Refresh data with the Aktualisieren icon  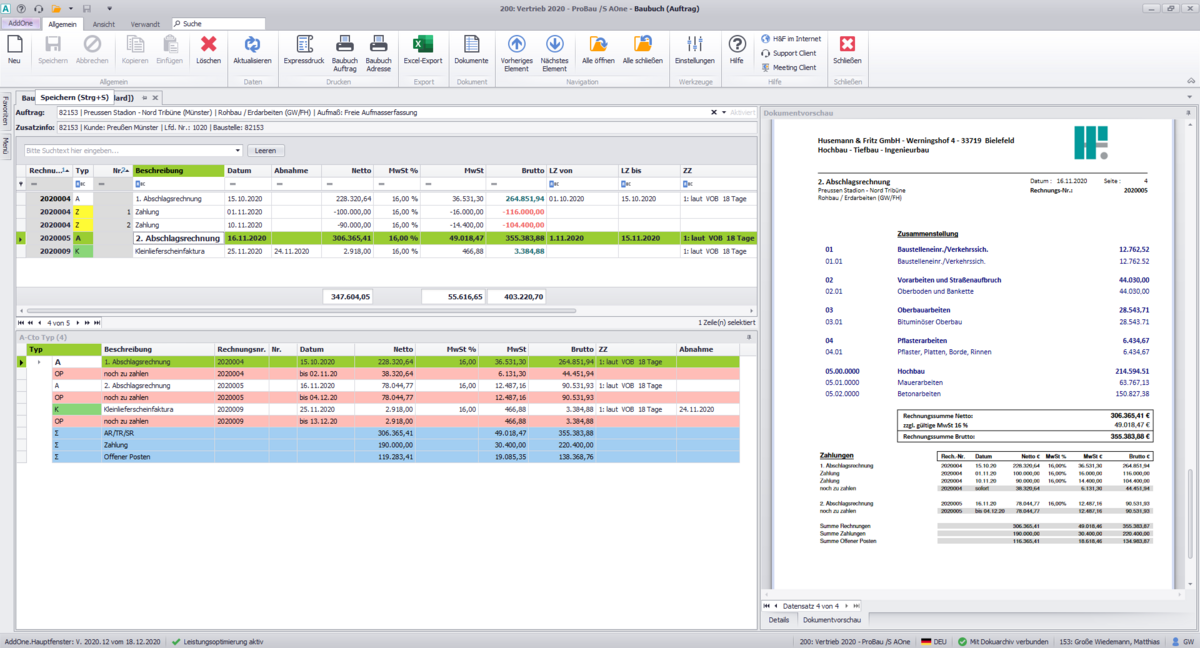252,48
